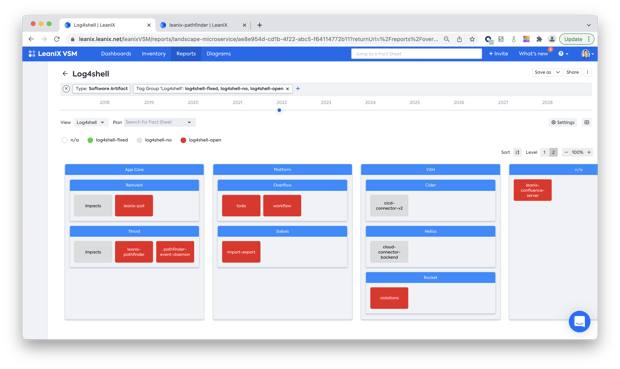Close the Log4shell browser tab
The width and height of the screenshot is (620, 369).
pos(149,25)
